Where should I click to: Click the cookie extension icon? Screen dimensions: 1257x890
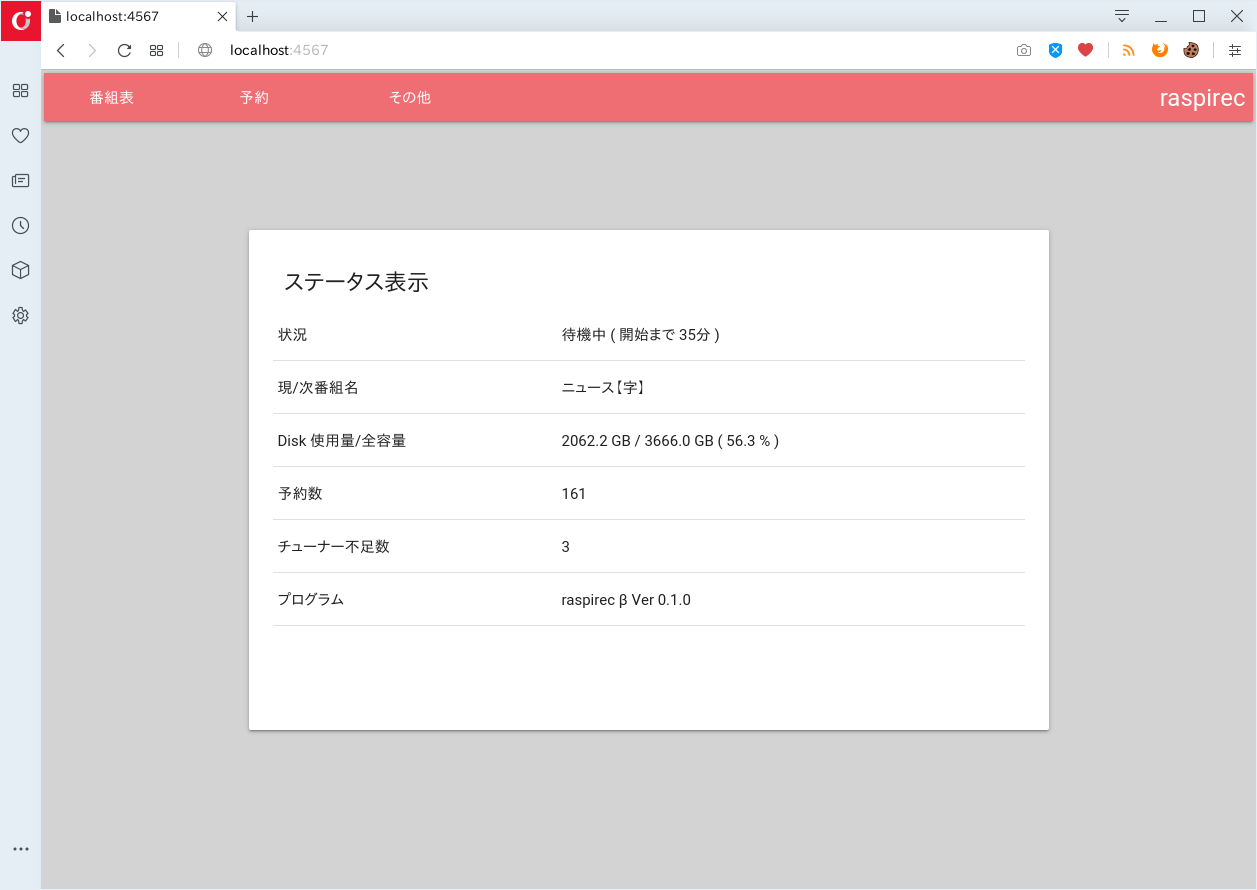click(x=1190, y=50)
